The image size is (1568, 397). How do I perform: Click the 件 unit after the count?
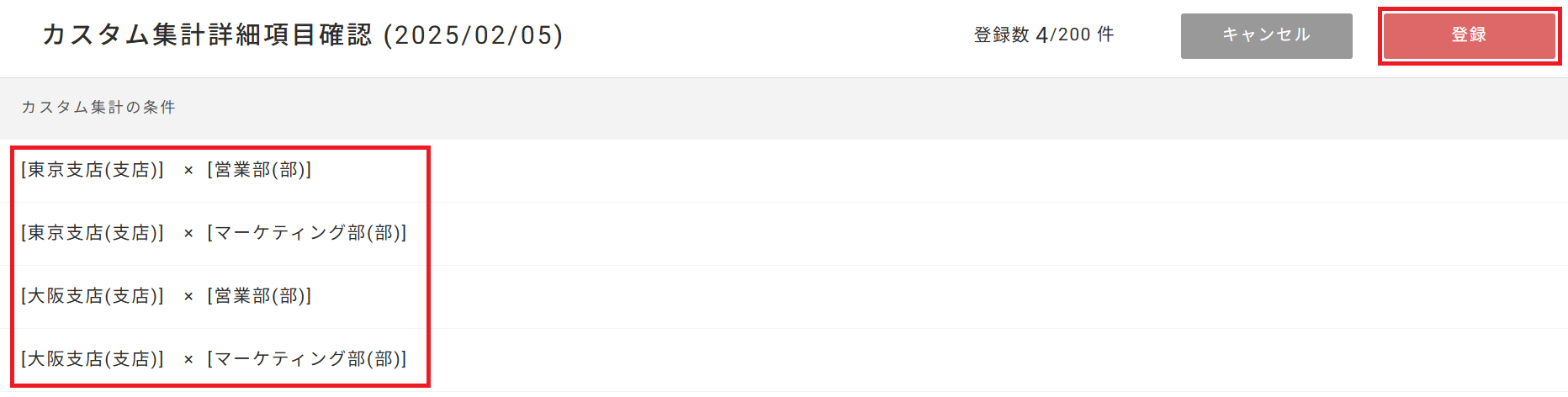[1105, 34]
